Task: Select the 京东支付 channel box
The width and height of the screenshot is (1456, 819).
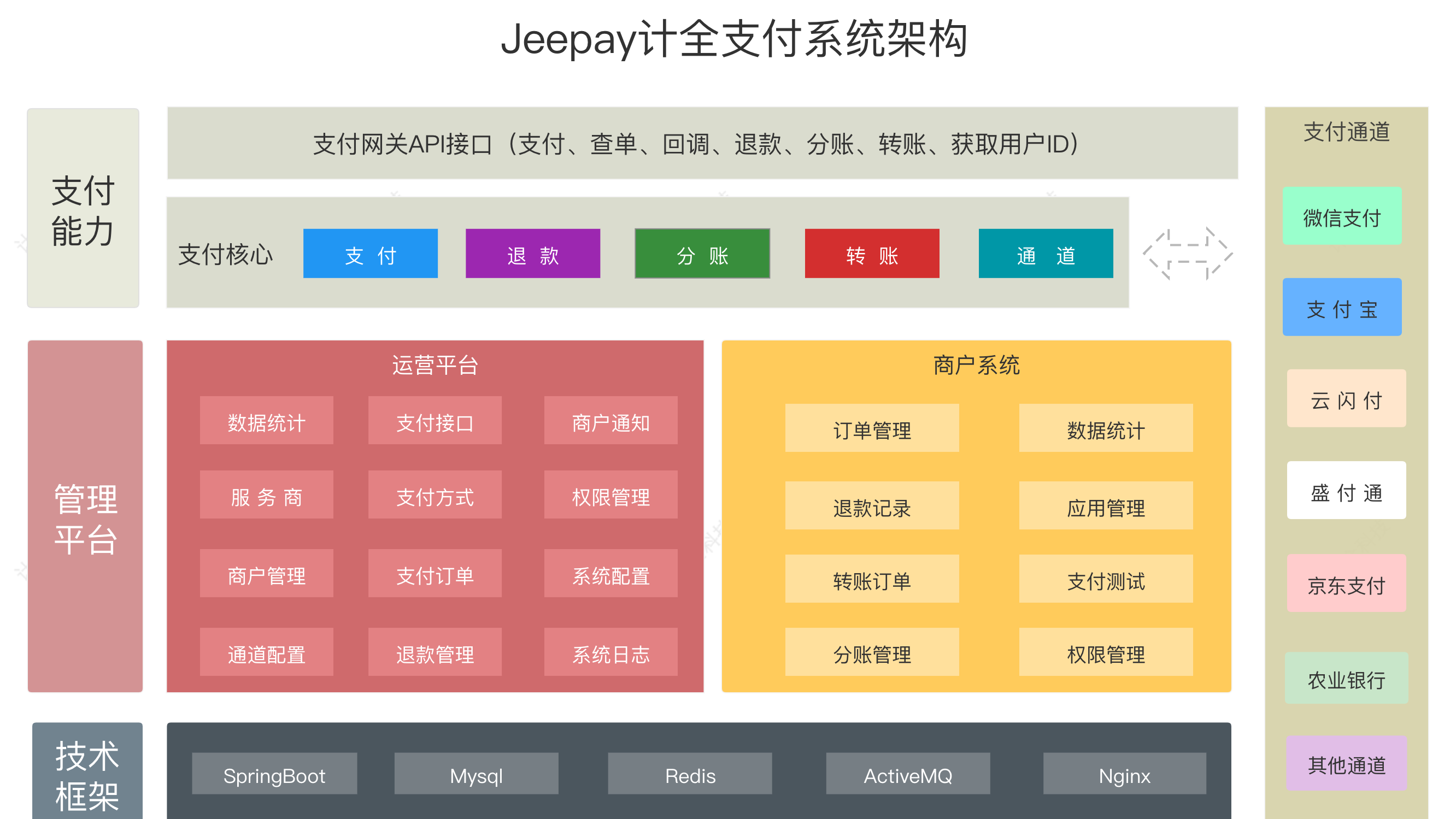Action: pyautogui.click(x=1346, y=583)
